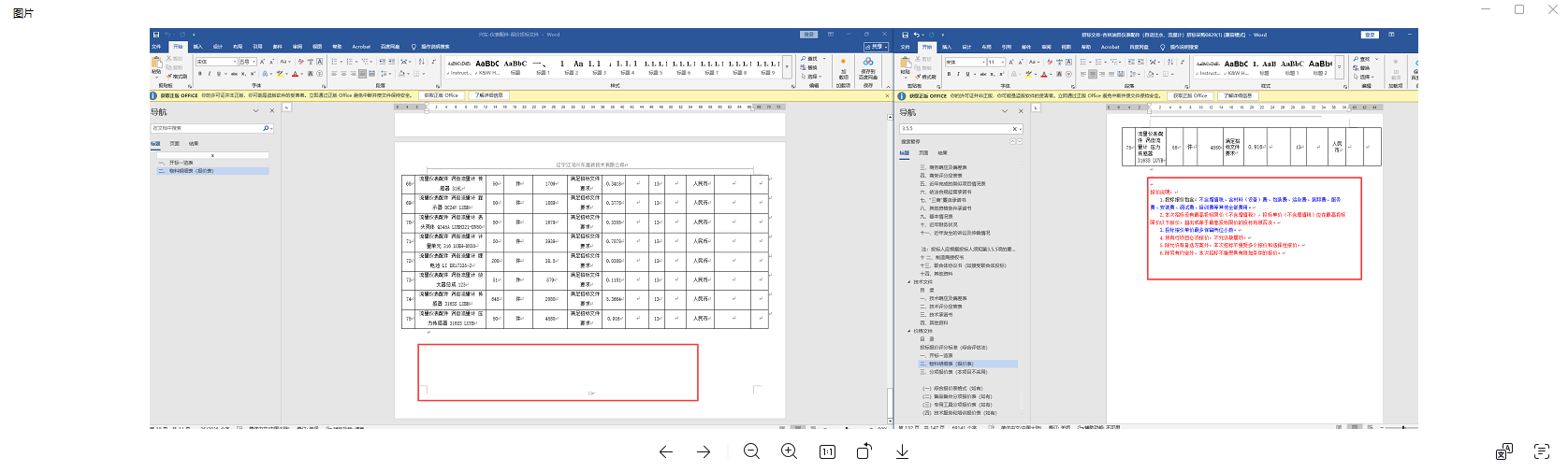Click the extract text (OCR) icon
The width and height of the screenshot is (1568, 472).
[1542, 451]
